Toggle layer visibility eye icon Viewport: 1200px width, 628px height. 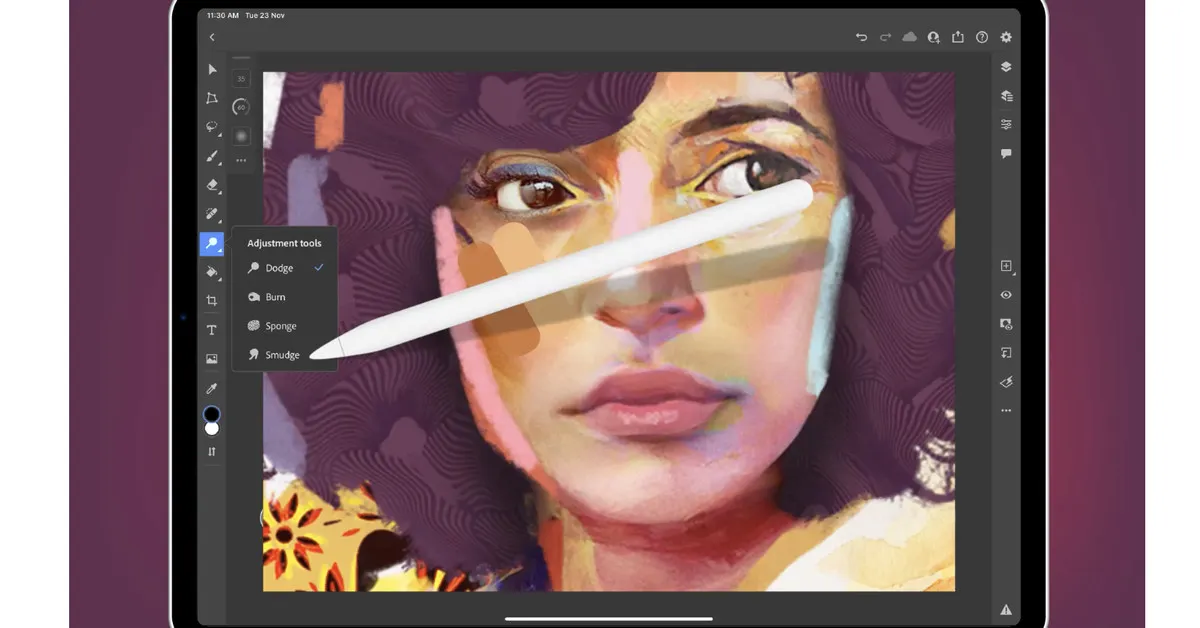tap(1006, 295)
